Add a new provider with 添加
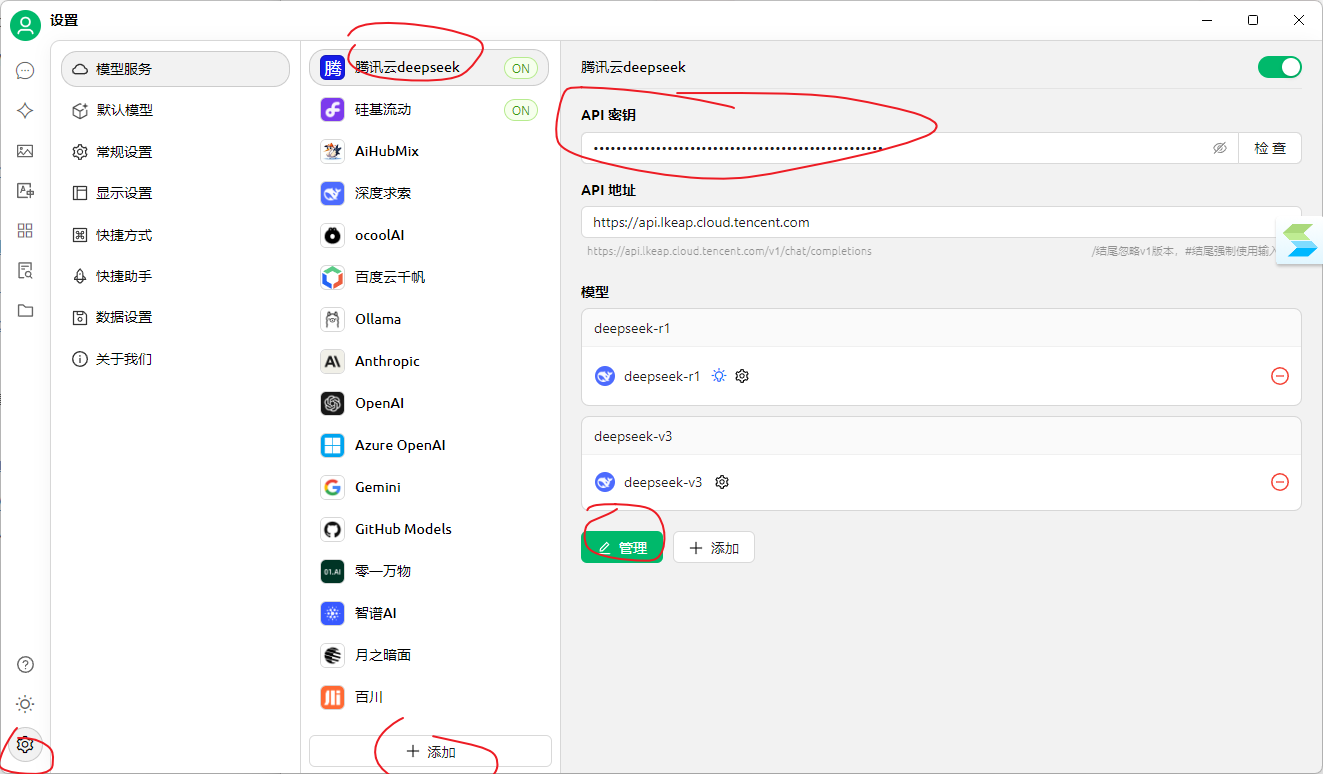Viewport: 1323px width, 774px height. pos(430,751)
